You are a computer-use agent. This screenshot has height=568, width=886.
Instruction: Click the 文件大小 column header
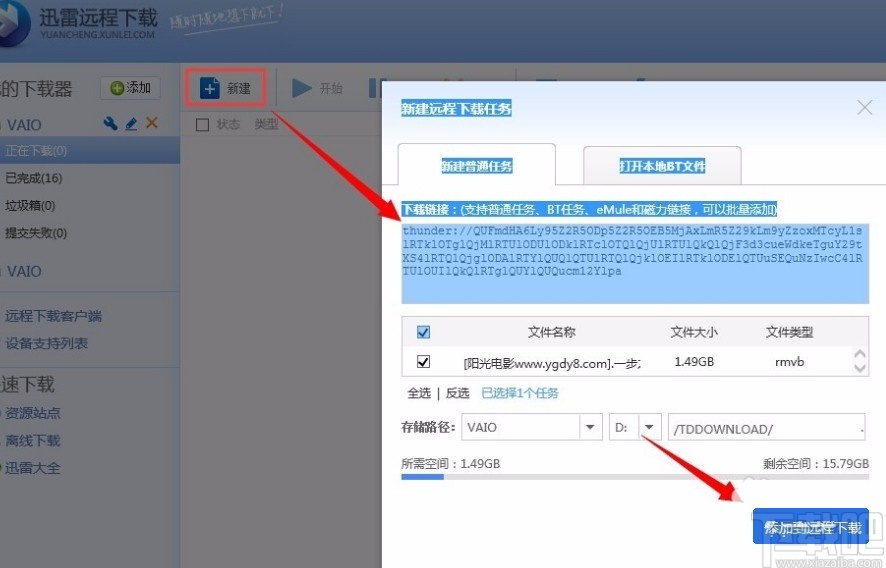694,332
